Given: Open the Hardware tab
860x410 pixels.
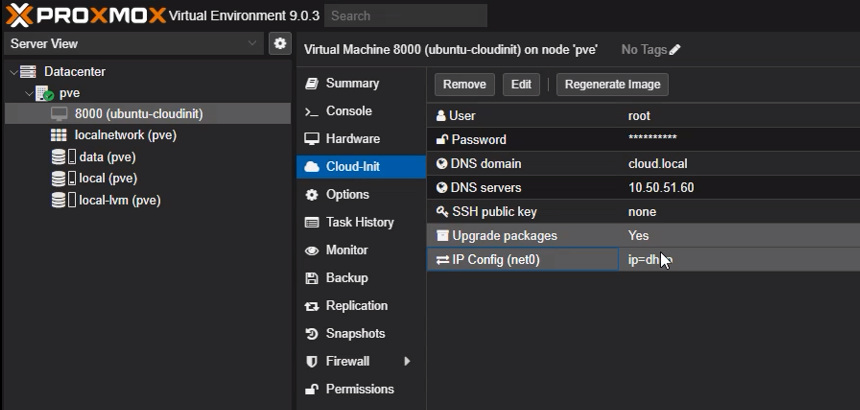Looking at the screenshot, I should pyautogui.click(x=352, y=139).
